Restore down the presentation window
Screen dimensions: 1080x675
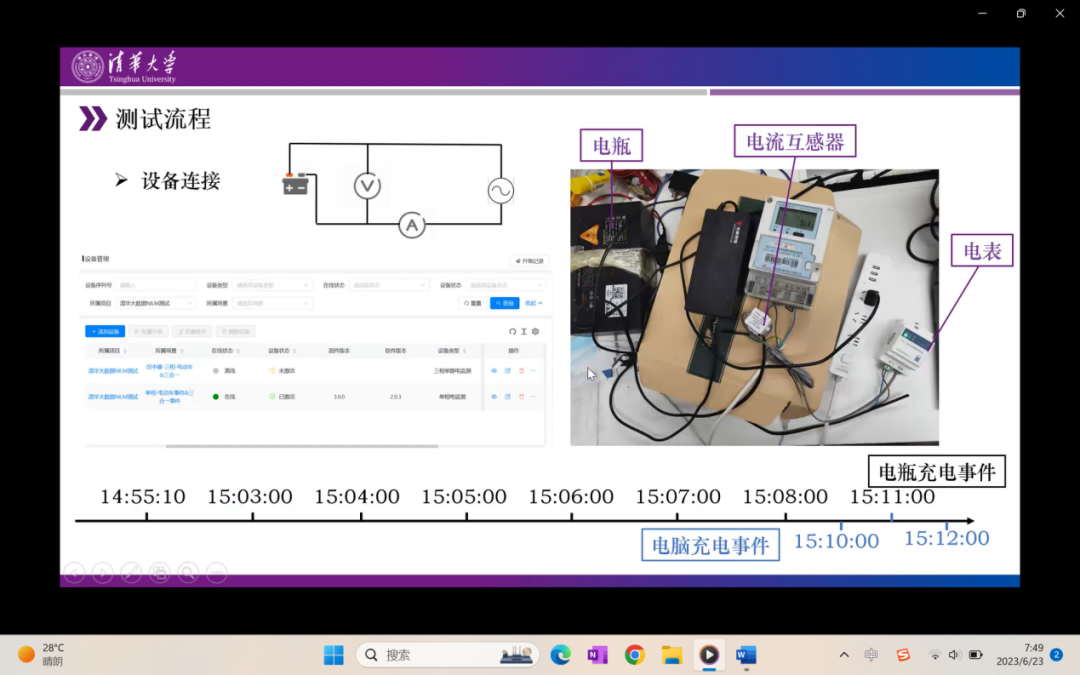click(1021, 13)
